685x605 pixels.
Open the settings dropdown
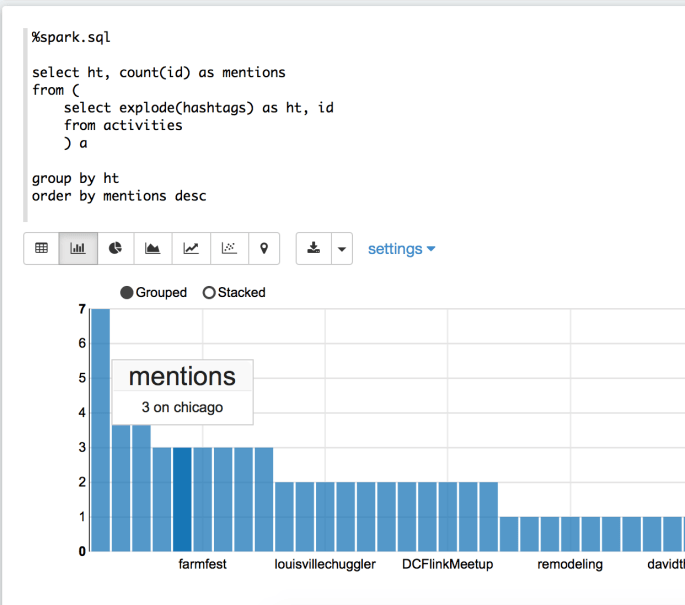click(x=401, y=249)
